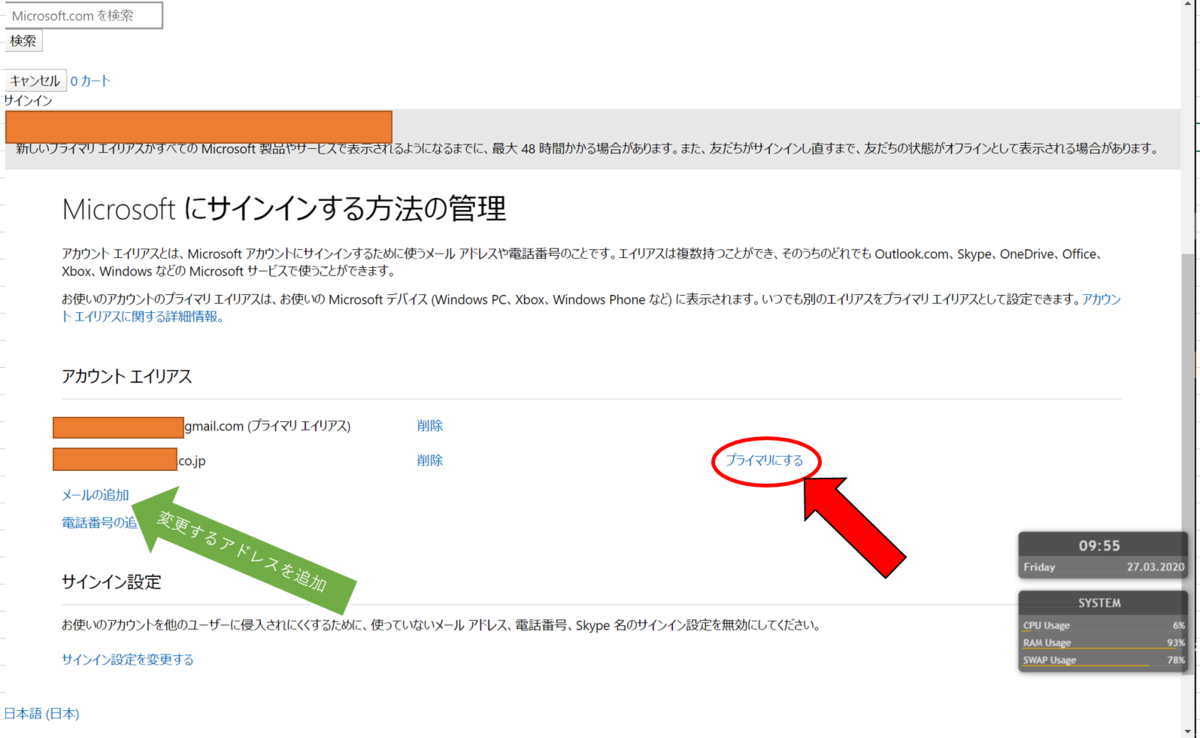This screenshot has height=738, width=1200.
Task: Click the 電話番号の追加 link
Action: click(x=100, y=522)
